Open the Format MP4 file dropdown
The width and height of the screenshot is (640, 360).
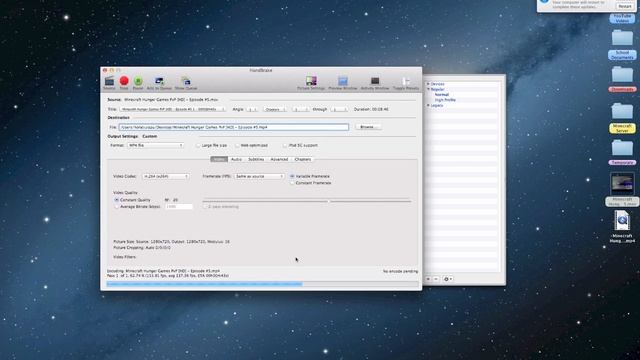click(156, 145)
